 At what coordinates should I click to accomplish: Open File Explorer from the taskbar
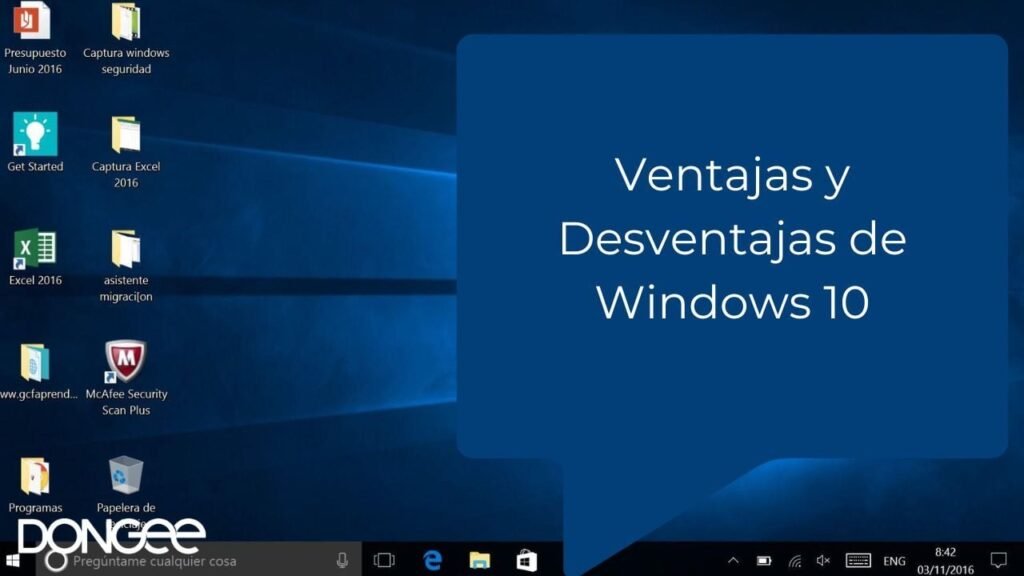coord(479,560)
